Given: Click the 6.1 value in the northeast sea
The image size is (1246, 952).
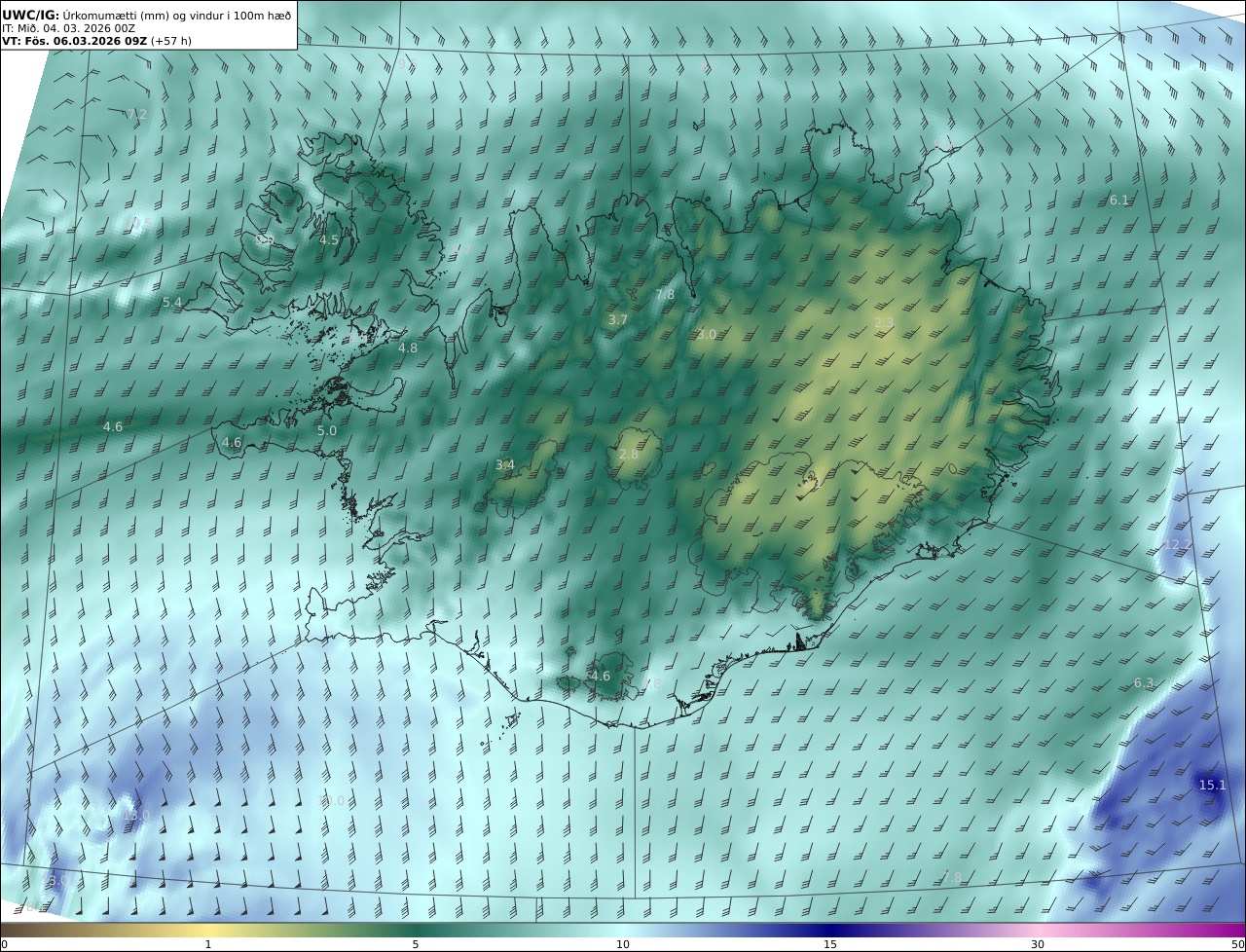Looking at the screenshot, I should 1119,201.
